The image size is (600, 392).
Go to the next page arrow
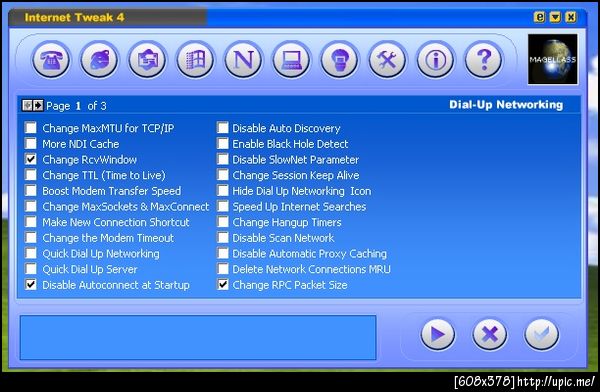coord(38,105)
